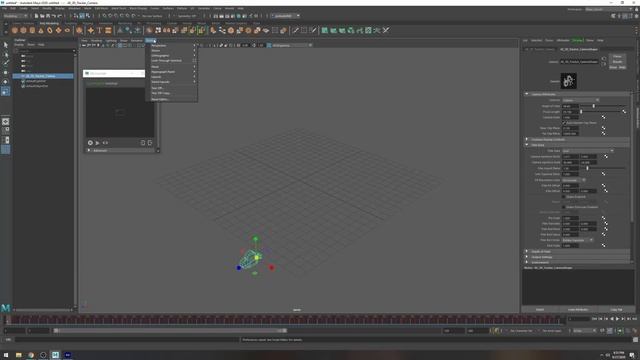Toggle Auto Render Clip Plane checkbox
The image size is (640, 360).
[x=564, y=123]
